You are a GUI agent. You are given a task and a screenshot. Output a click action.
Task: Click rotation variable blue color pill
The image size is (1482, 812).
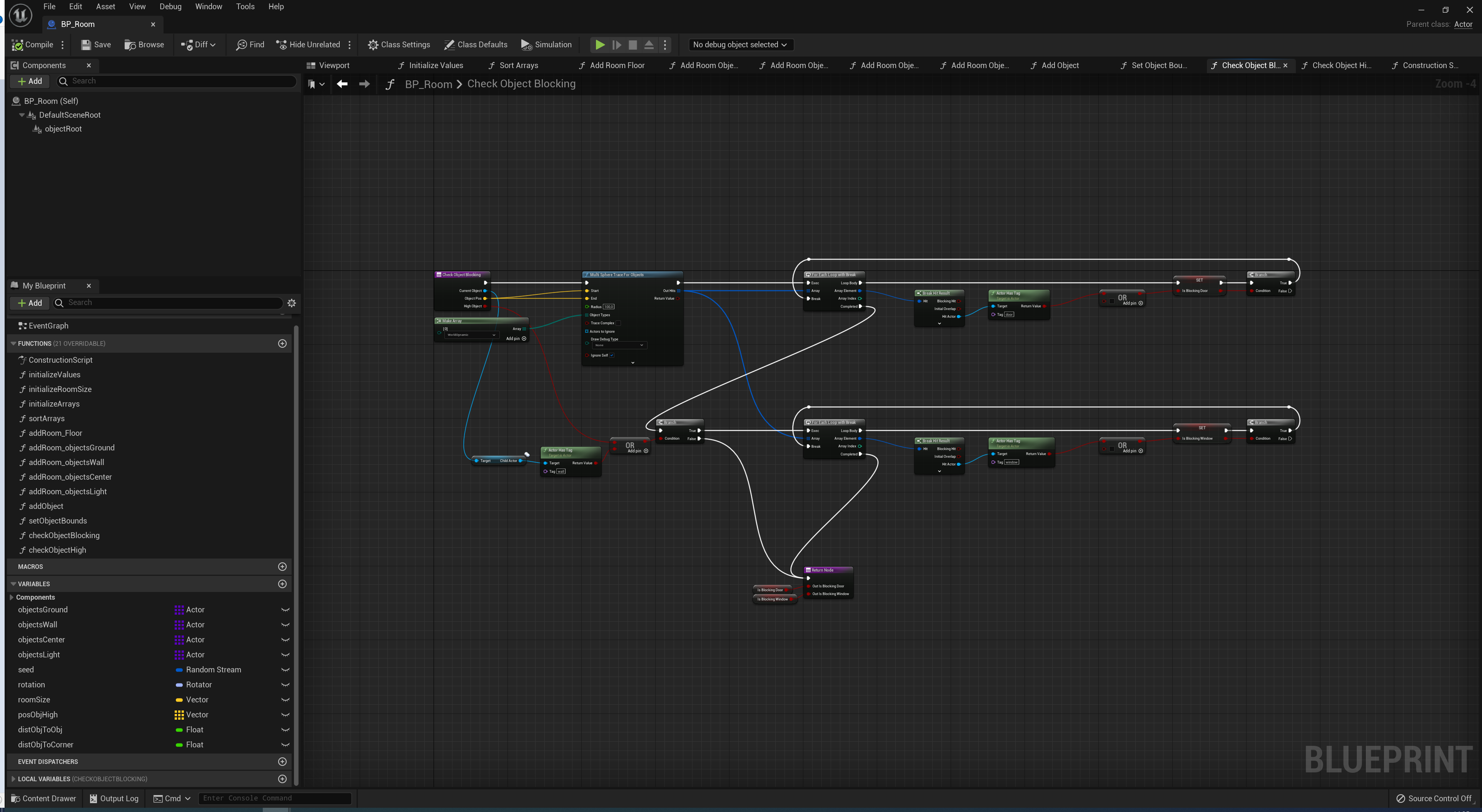pos(179,685)
